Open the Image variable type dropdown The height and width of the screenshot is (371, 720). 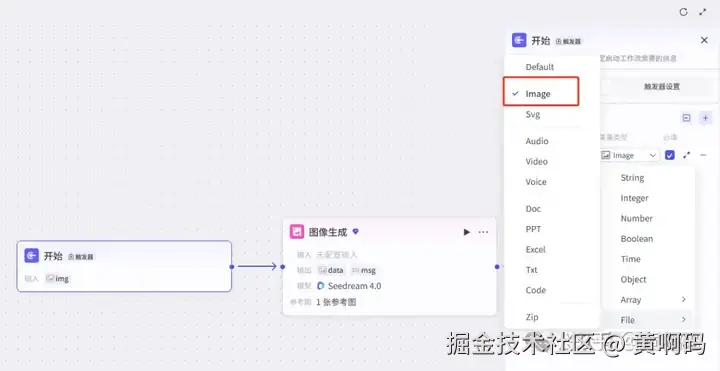tap(630, 155)
